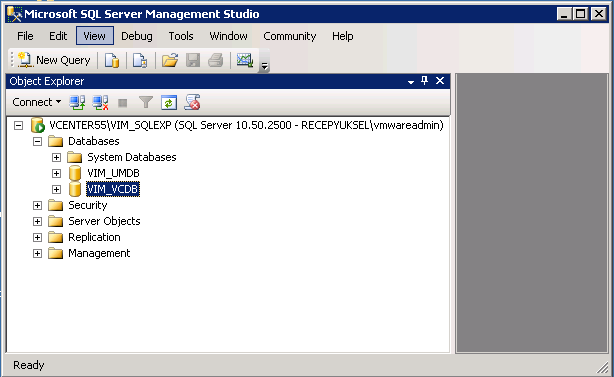The height and width of the screenshot is (377, 614).
Task: Click the VIM_VCDB database cylinder icon
Action: [75, 189]
